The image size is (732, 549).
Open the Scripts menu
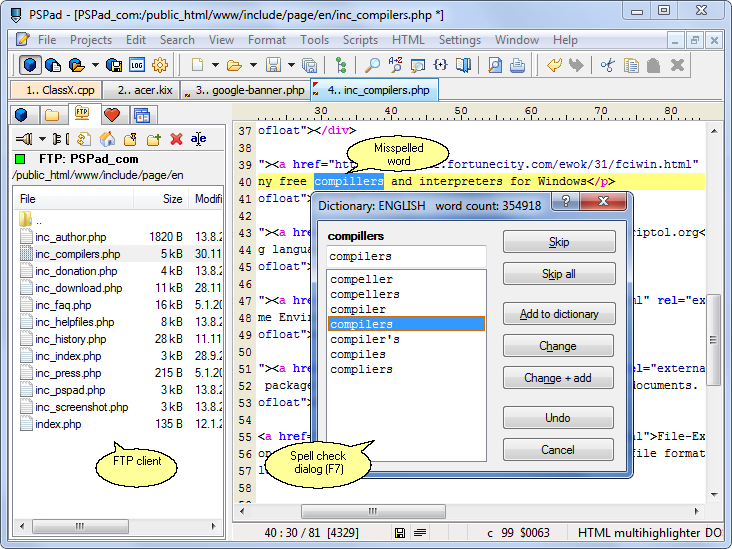(360, 40)
